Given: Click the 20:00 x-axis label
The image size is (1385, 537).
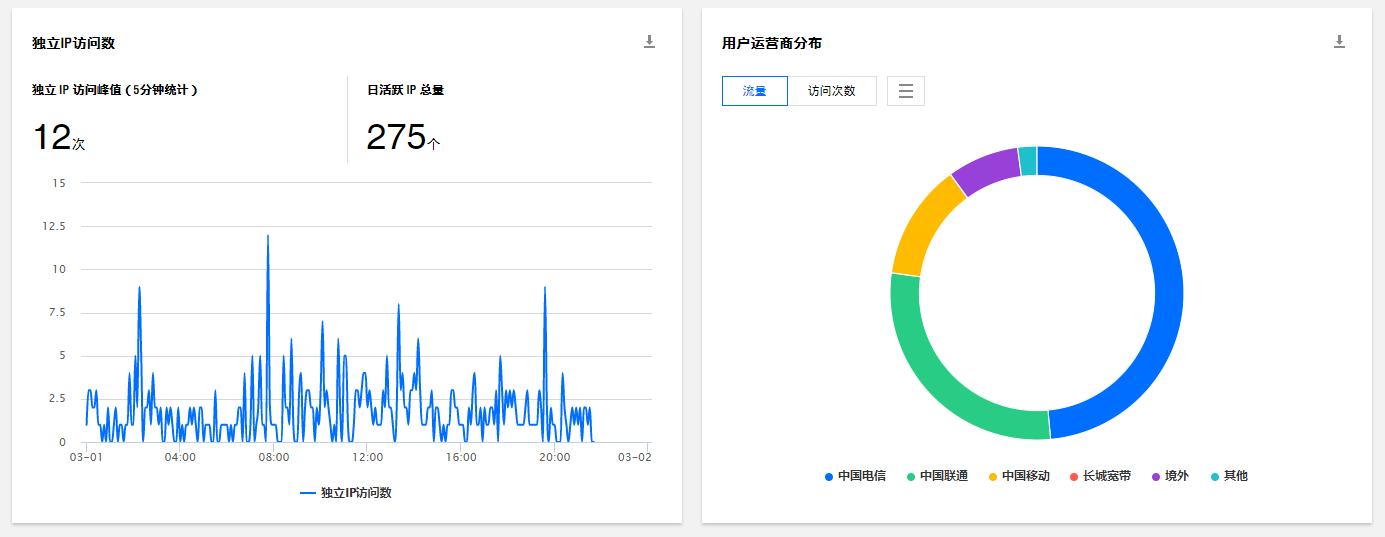Looking at the screenshot, I should tap(555, 457).
